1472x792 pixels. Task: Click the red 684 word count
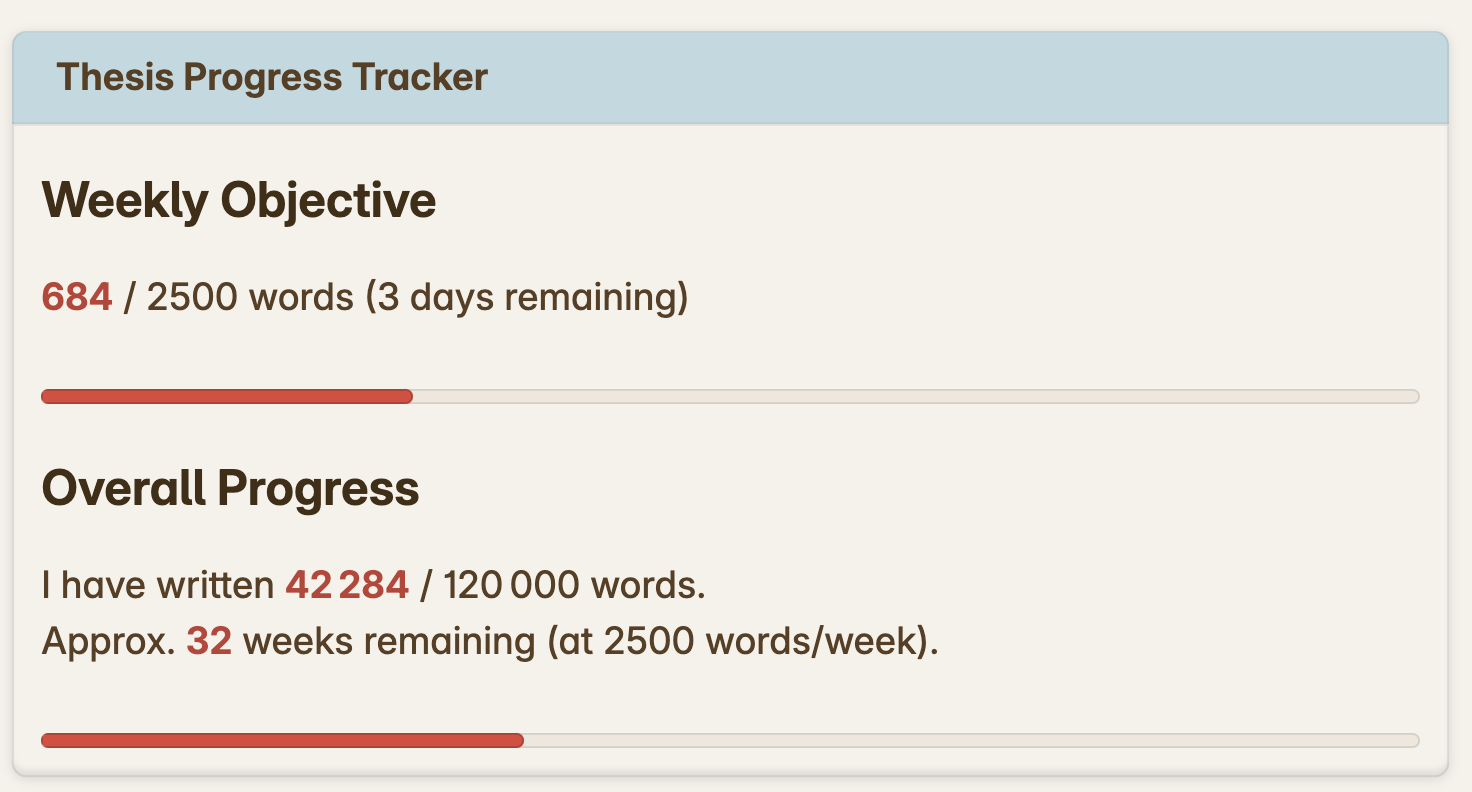tap(76, 296)
